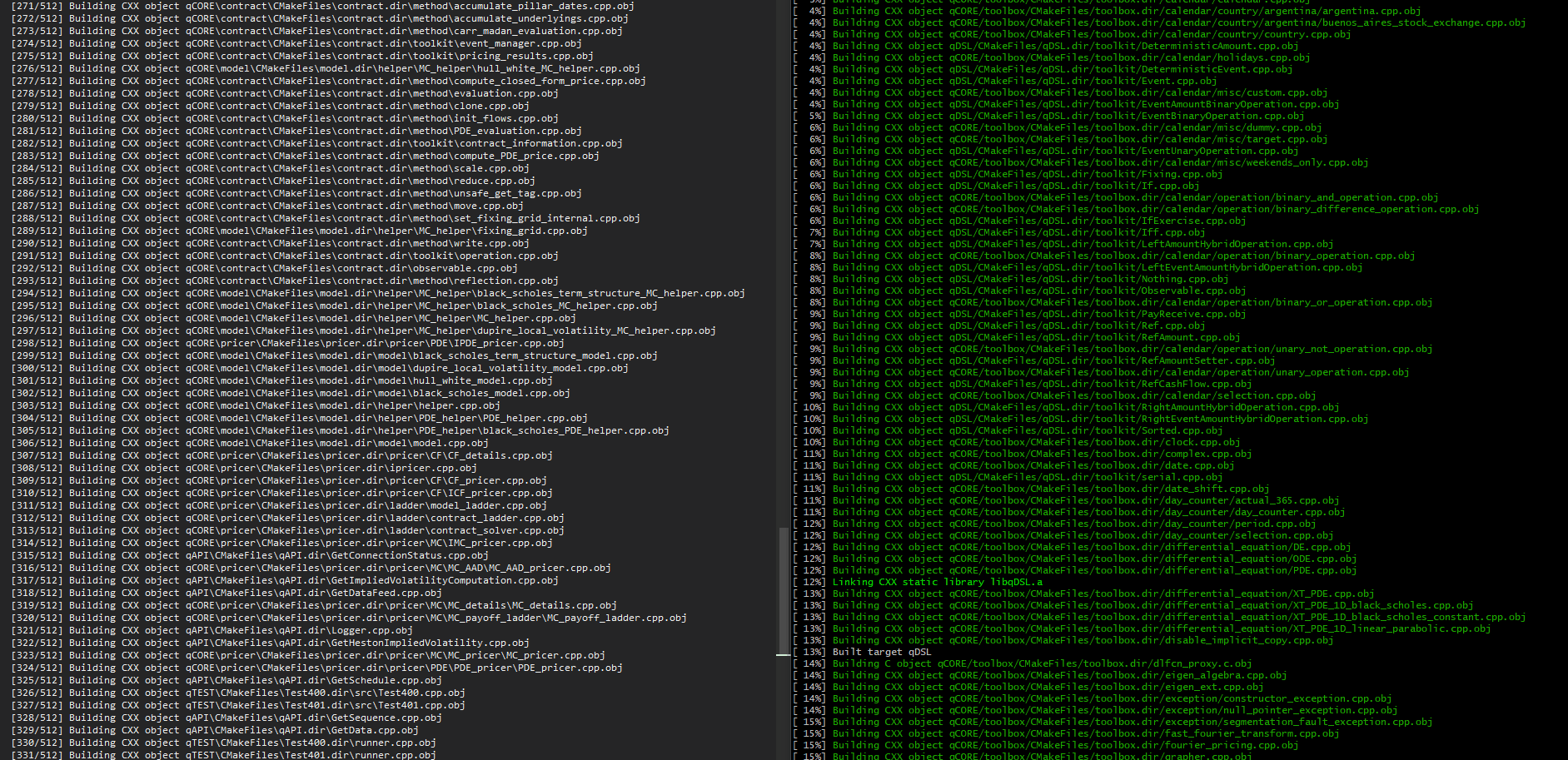This screenshot has height=760, width=1568.
Task: Click the MC_payoff_ladder.cpp.obj line
Action: (x=349, y=618)
